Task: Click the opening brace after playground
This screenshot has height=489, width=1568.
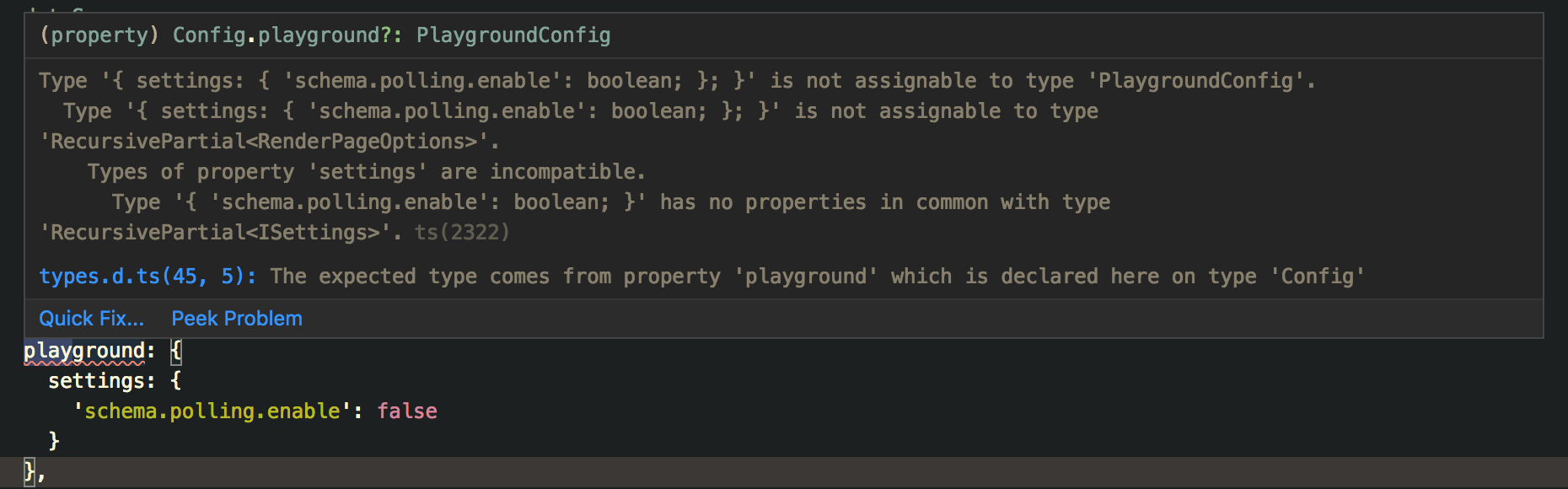Action: (x=175, y=349)
